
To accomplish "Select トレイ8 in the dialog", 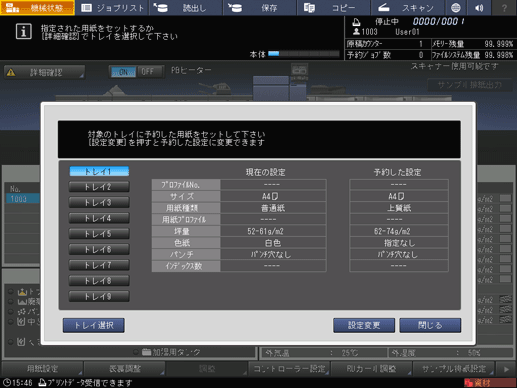I will pyautogui.click(x=99, y=281).
